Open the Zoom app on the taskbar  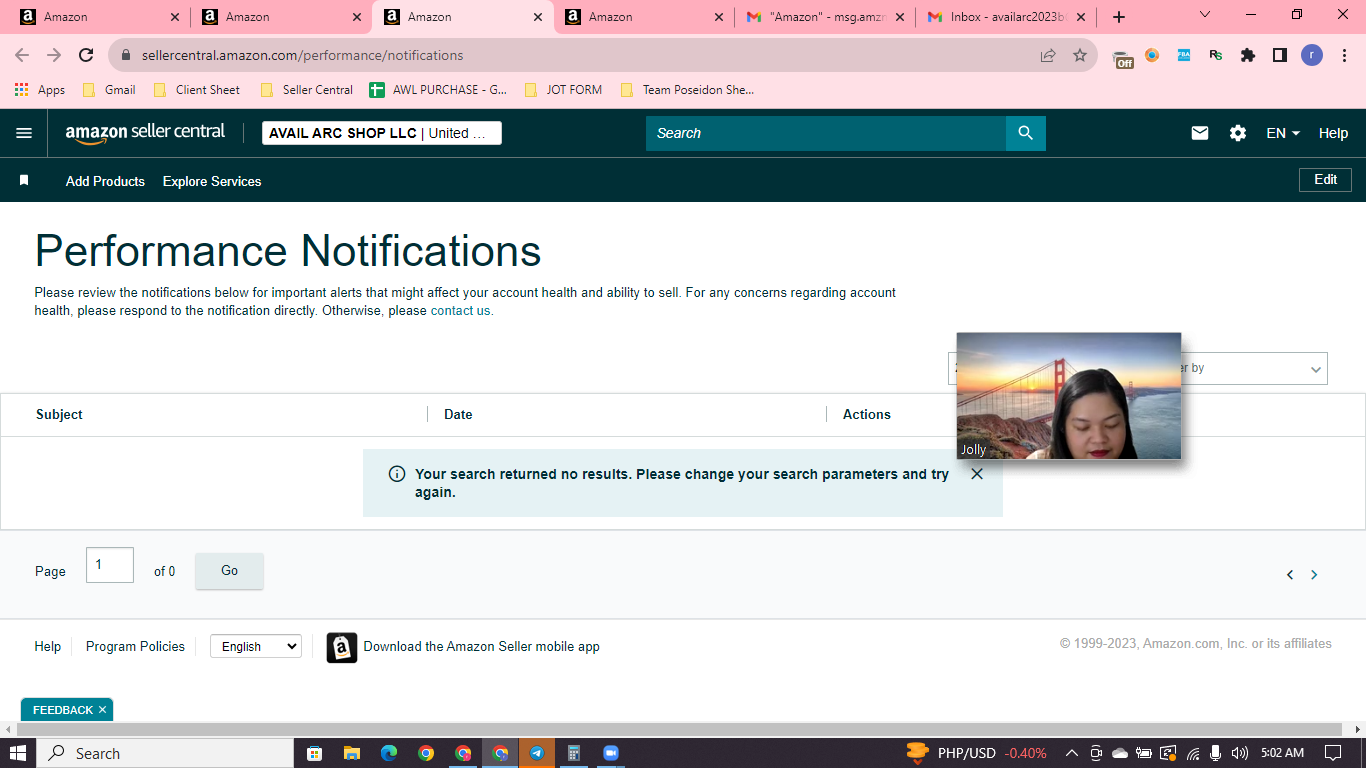coord(611,753)
